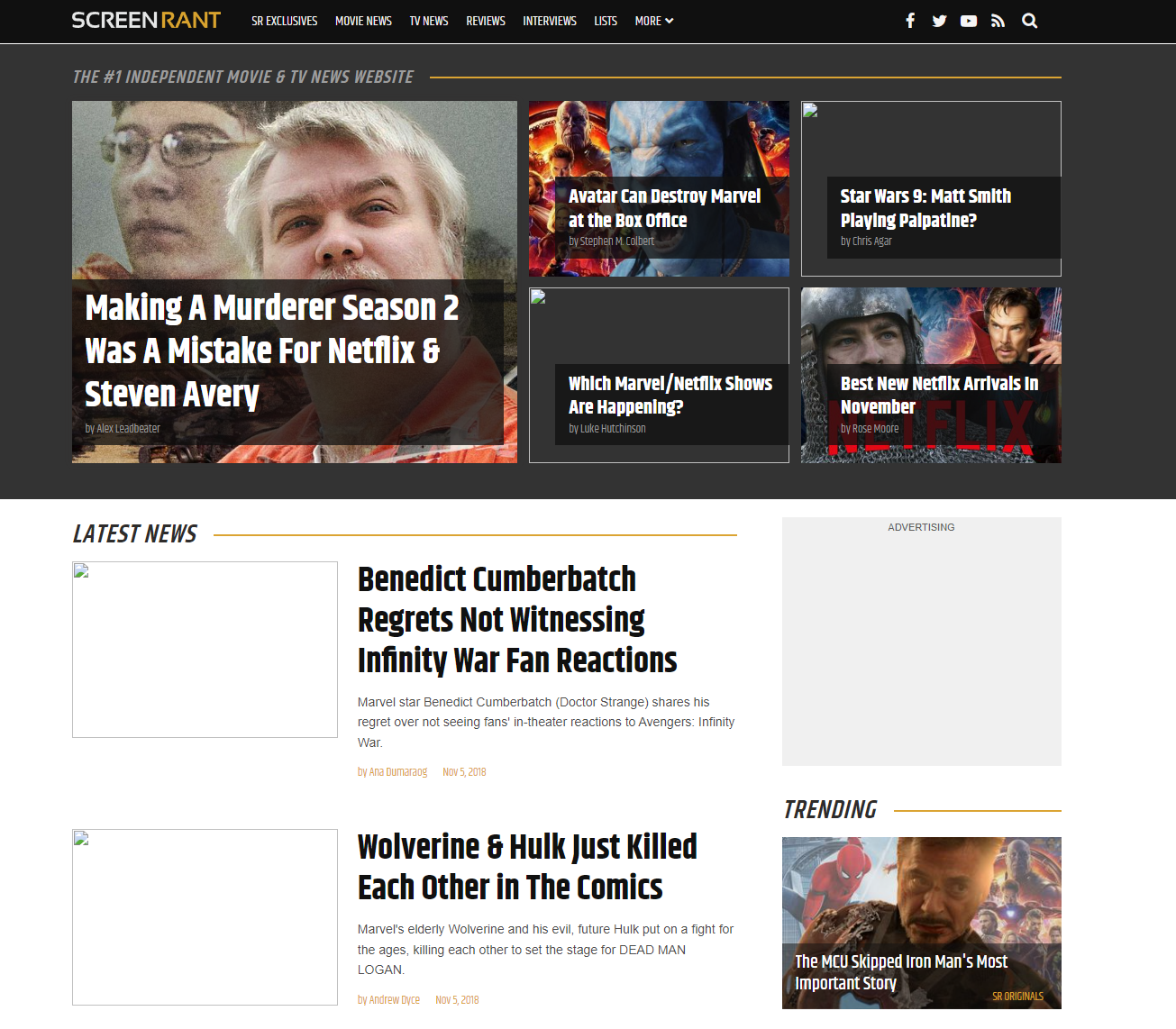
Task: View author Andrew Dyce's profile link
Action: pos(389,1000)
